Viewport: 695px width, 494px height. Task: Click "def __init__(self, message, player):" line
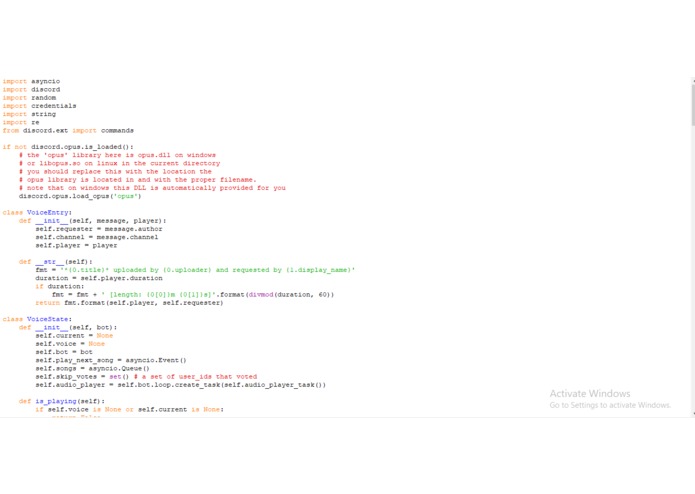[x=93, y=221]
